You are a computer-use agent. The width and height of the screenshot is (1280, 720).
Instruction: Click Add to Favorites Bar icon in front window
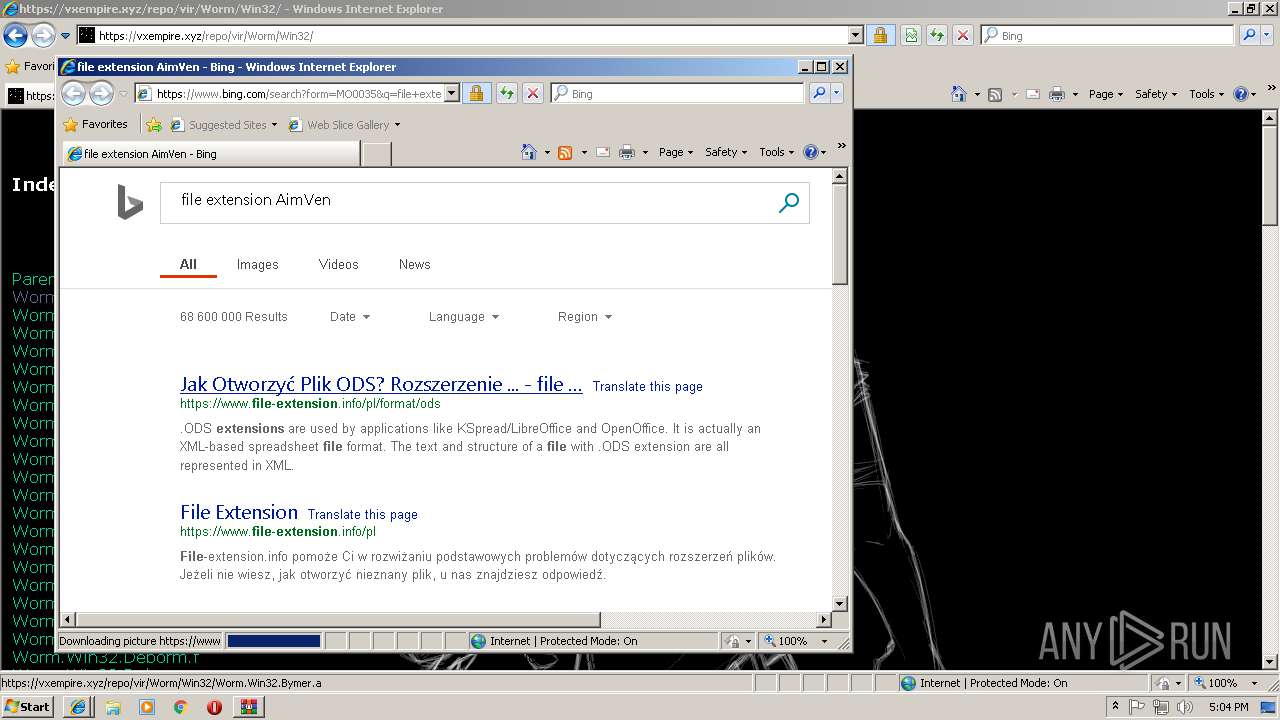[x=153, y=125]
